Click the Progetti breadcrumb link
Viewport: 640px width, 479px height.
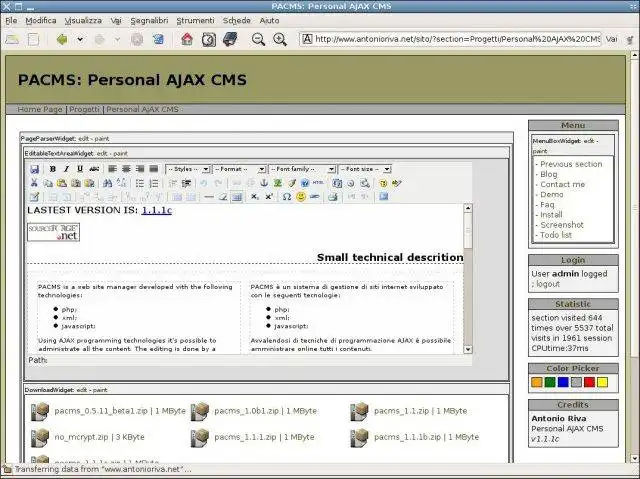coord(84,109)
